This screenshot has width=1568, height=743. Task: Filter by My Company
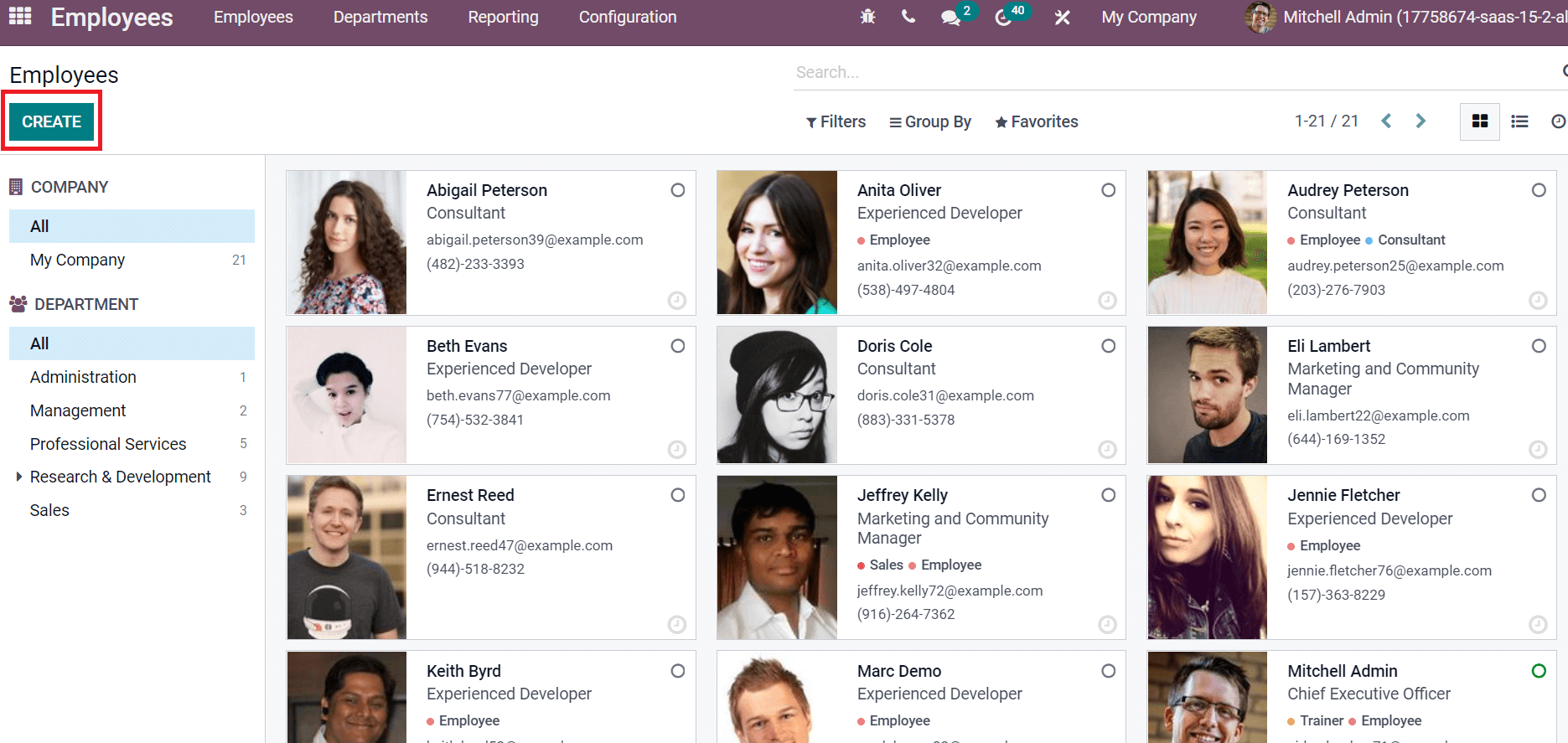(132, 260)
